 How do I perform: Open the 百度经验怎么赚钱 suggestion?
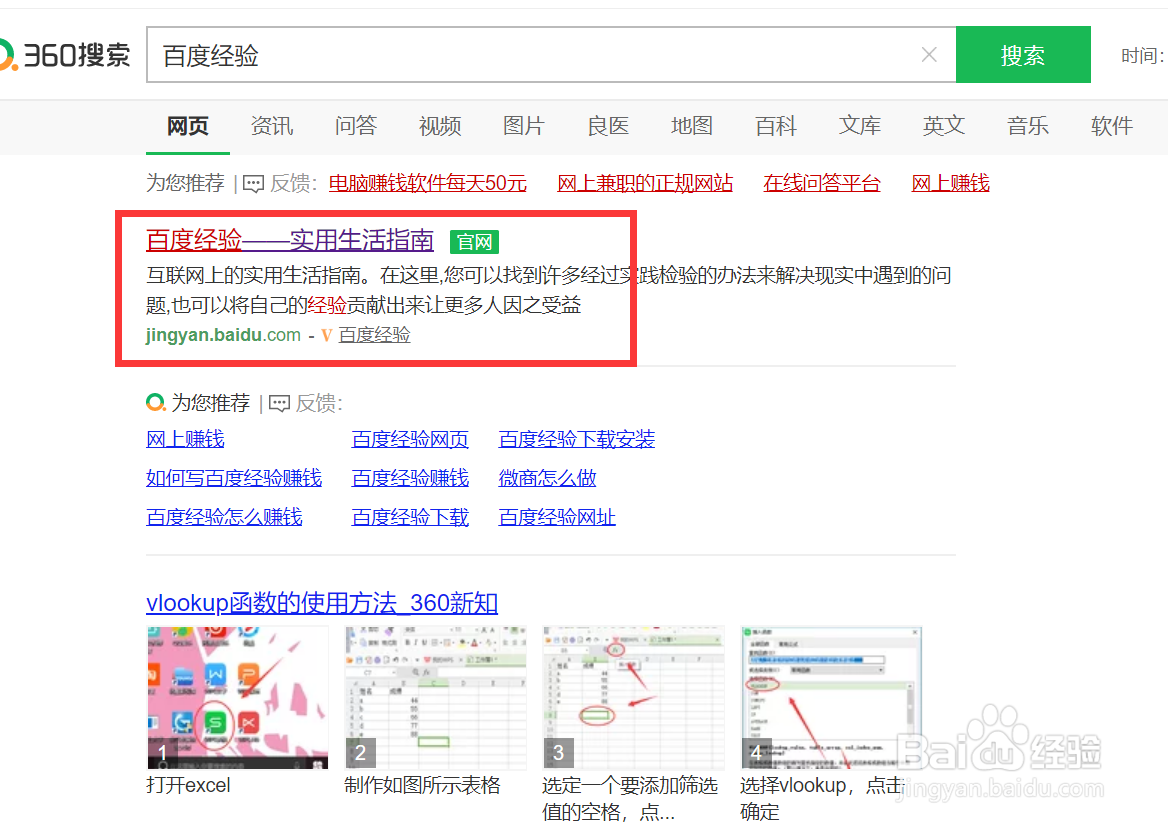(224, 517)
